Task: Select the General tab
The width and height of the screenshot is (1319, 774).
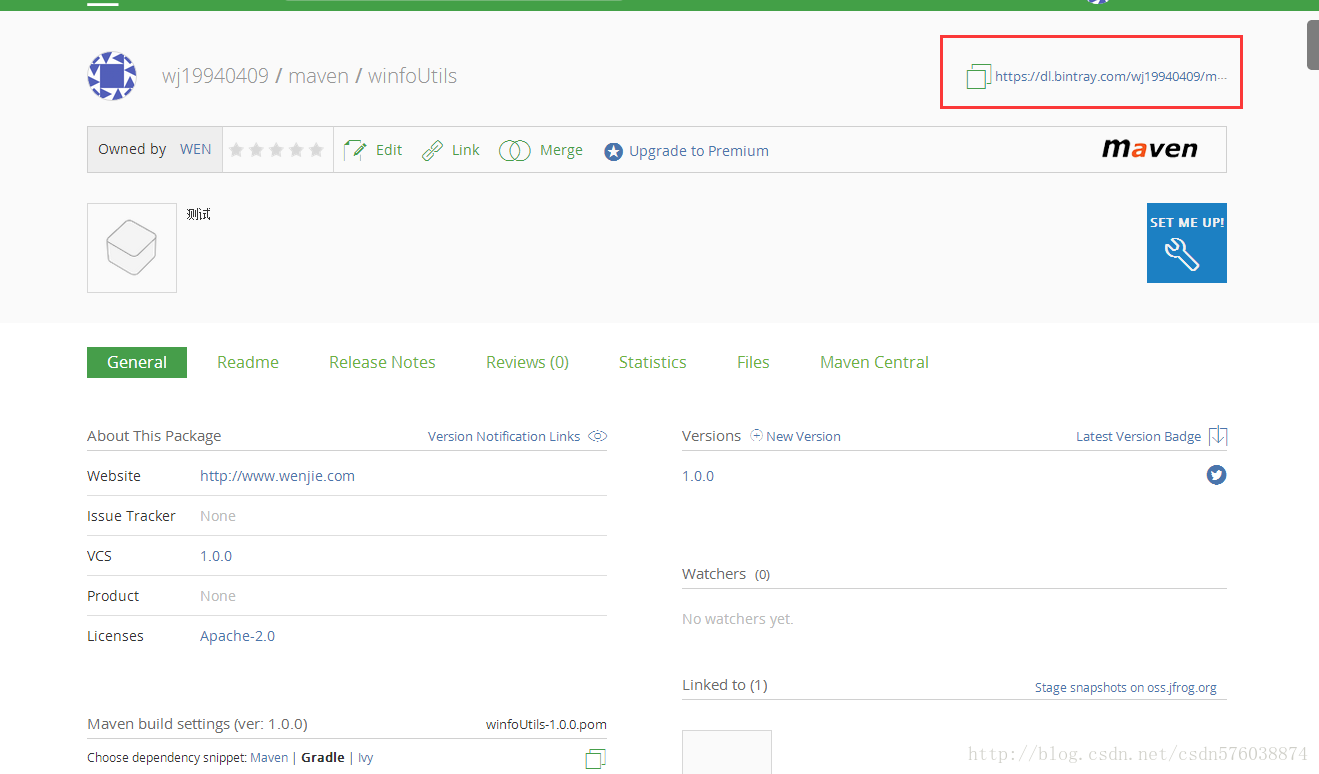Action: 137,362
